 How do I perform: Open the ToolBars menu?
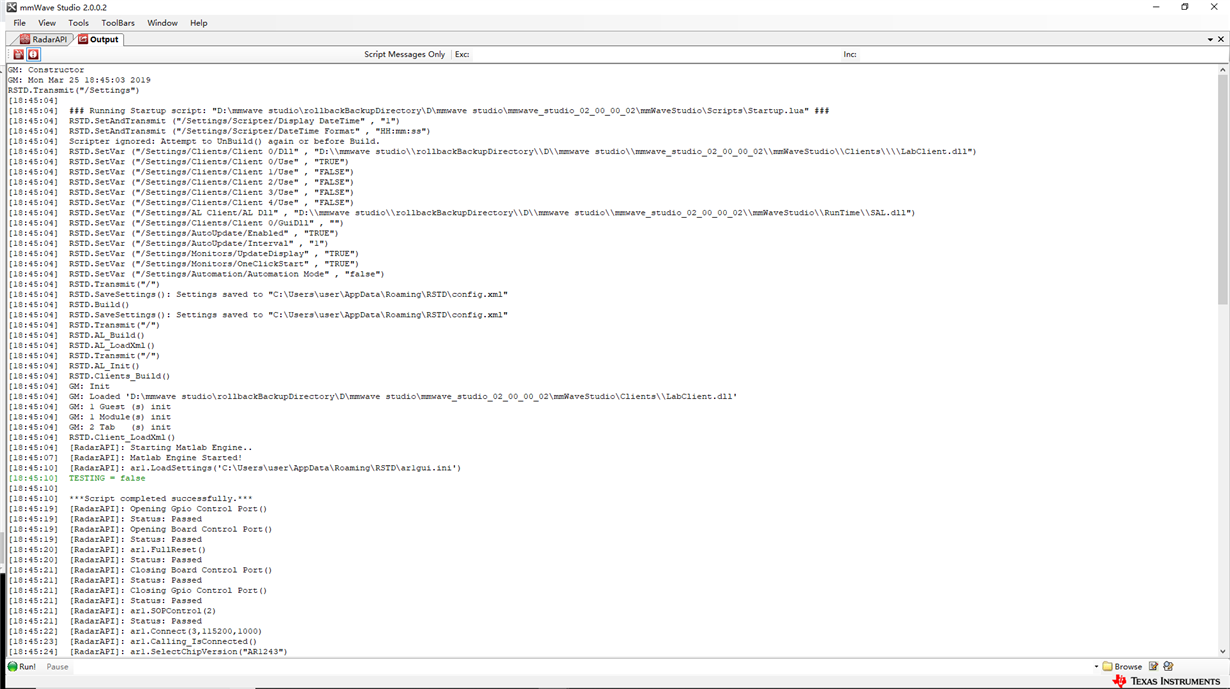(118, 23)
